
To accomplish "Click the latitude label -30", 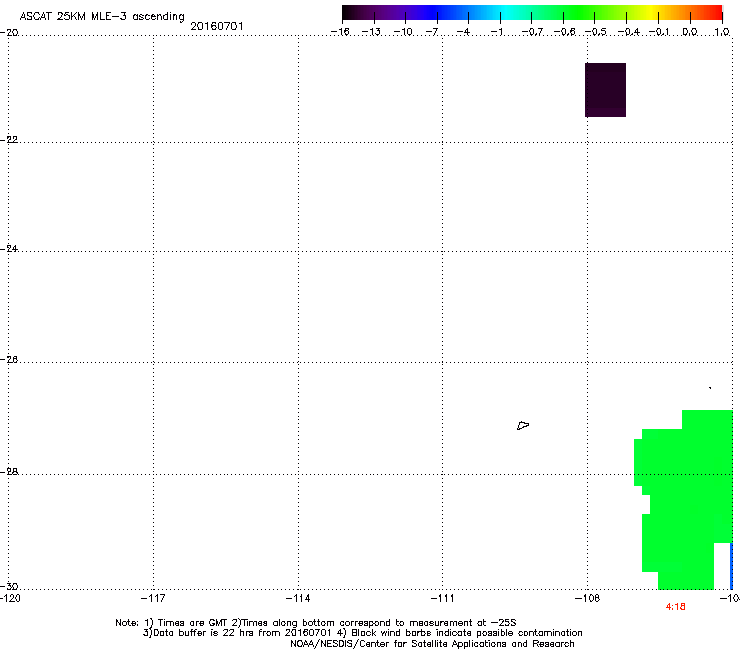I will (x=9, y=586).
